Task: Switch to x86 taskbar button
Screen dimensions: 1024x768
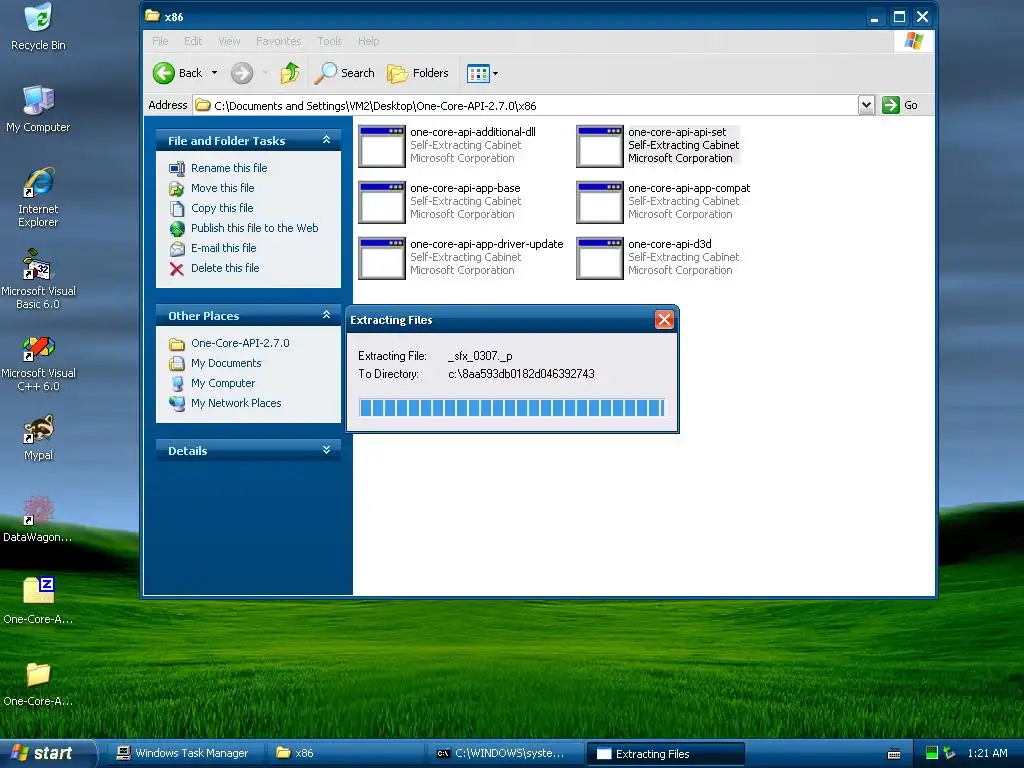Action: pos(346,754)
